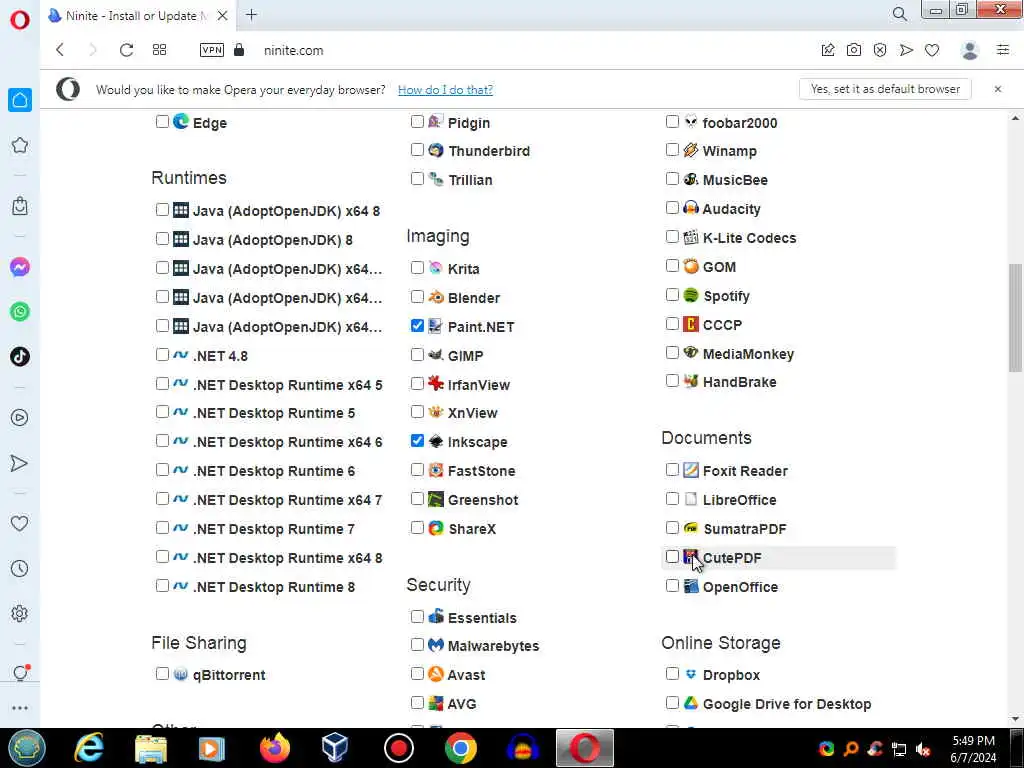
Task: Check the Edge checkbox
Action: [162, 121]
